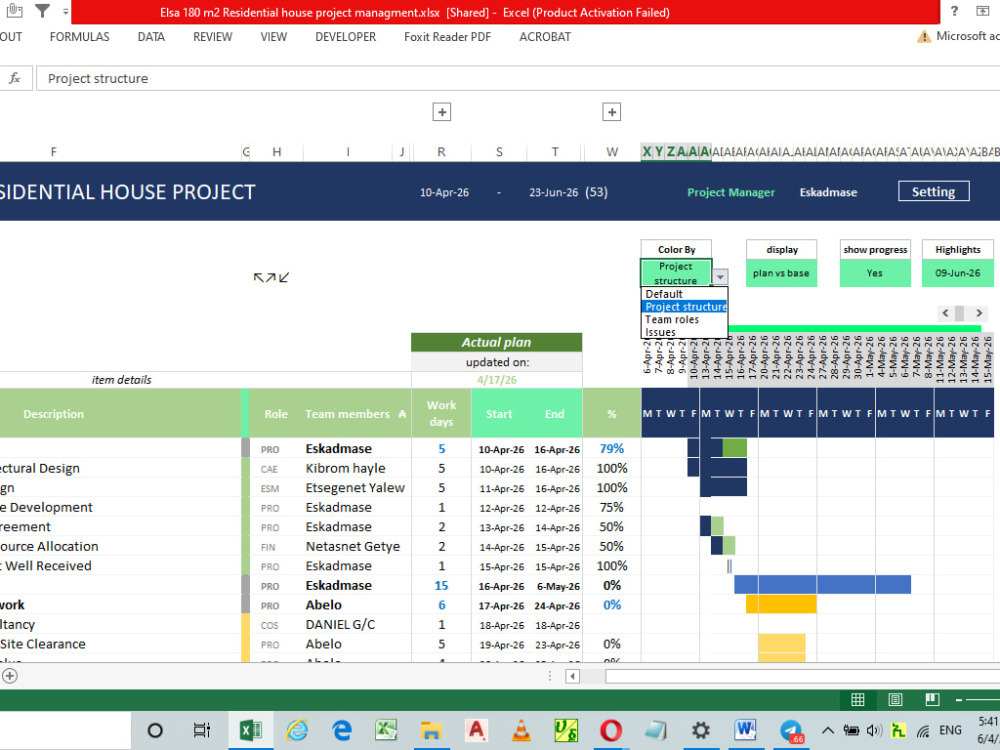This screenshot has width=1000, height=750.
Task: Click the Microsoft account warning icon
Action: click(x=923, y=37)
